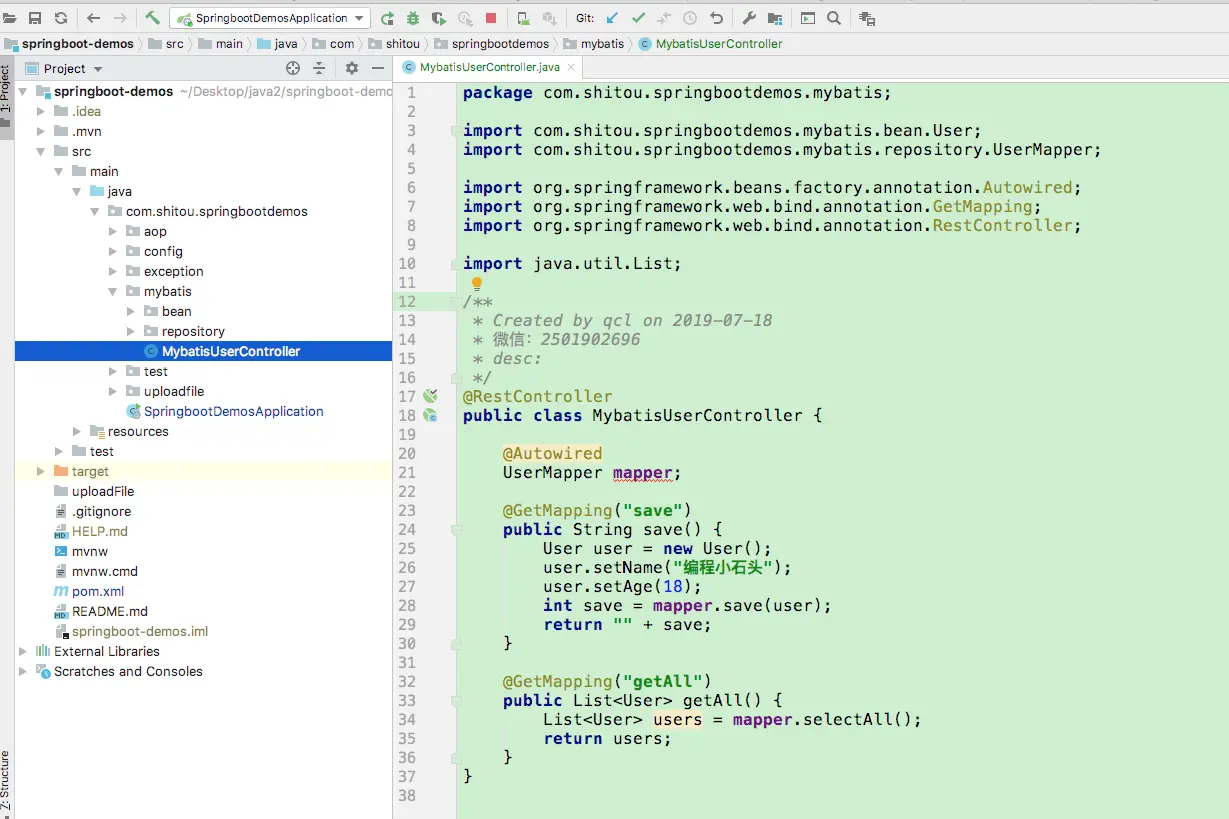
Task: Collapse the mybatis folder in the tree
Action: [113, 291]
